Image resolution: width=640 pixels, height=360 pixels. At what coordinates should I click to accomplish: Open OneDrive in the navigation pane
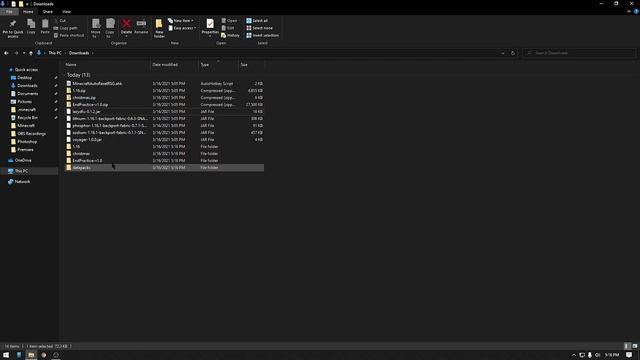click(23, 160)
